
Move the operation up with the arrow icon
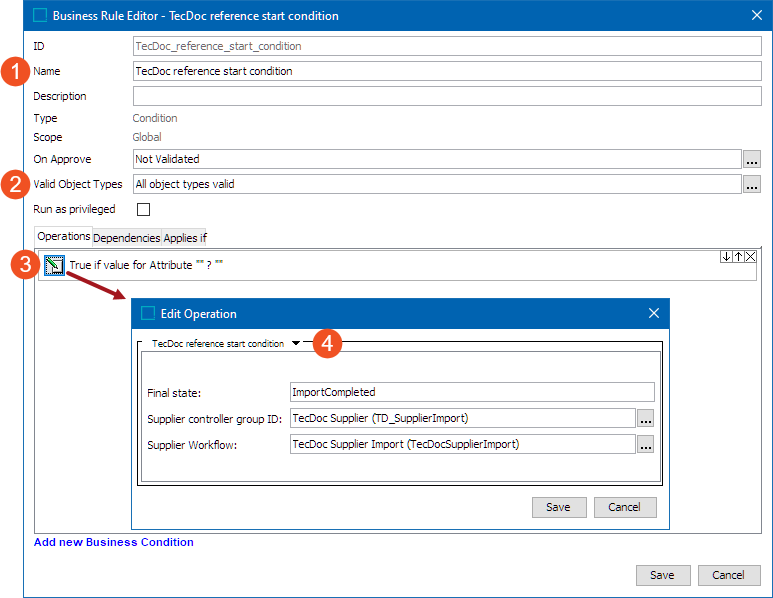(x=738, y=256)
